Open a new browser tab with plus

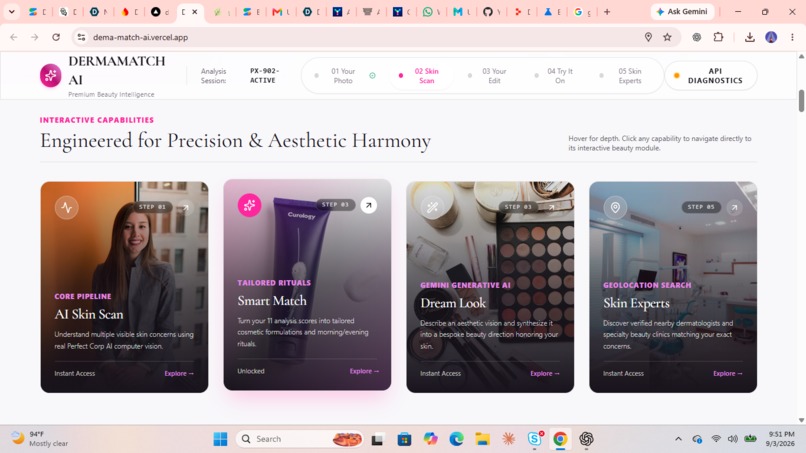click(x=607, y=12)
